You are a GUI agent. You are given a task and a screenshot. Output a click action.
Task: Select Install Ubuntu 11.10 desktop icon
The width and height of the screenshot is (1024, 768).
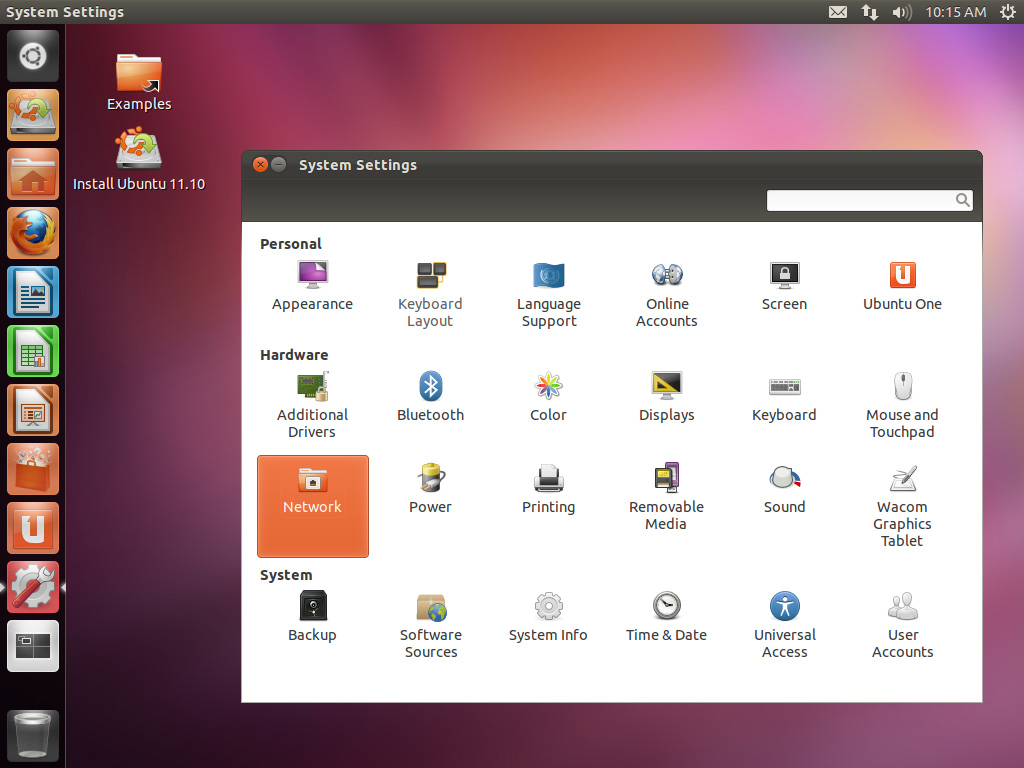coord(139,160)
